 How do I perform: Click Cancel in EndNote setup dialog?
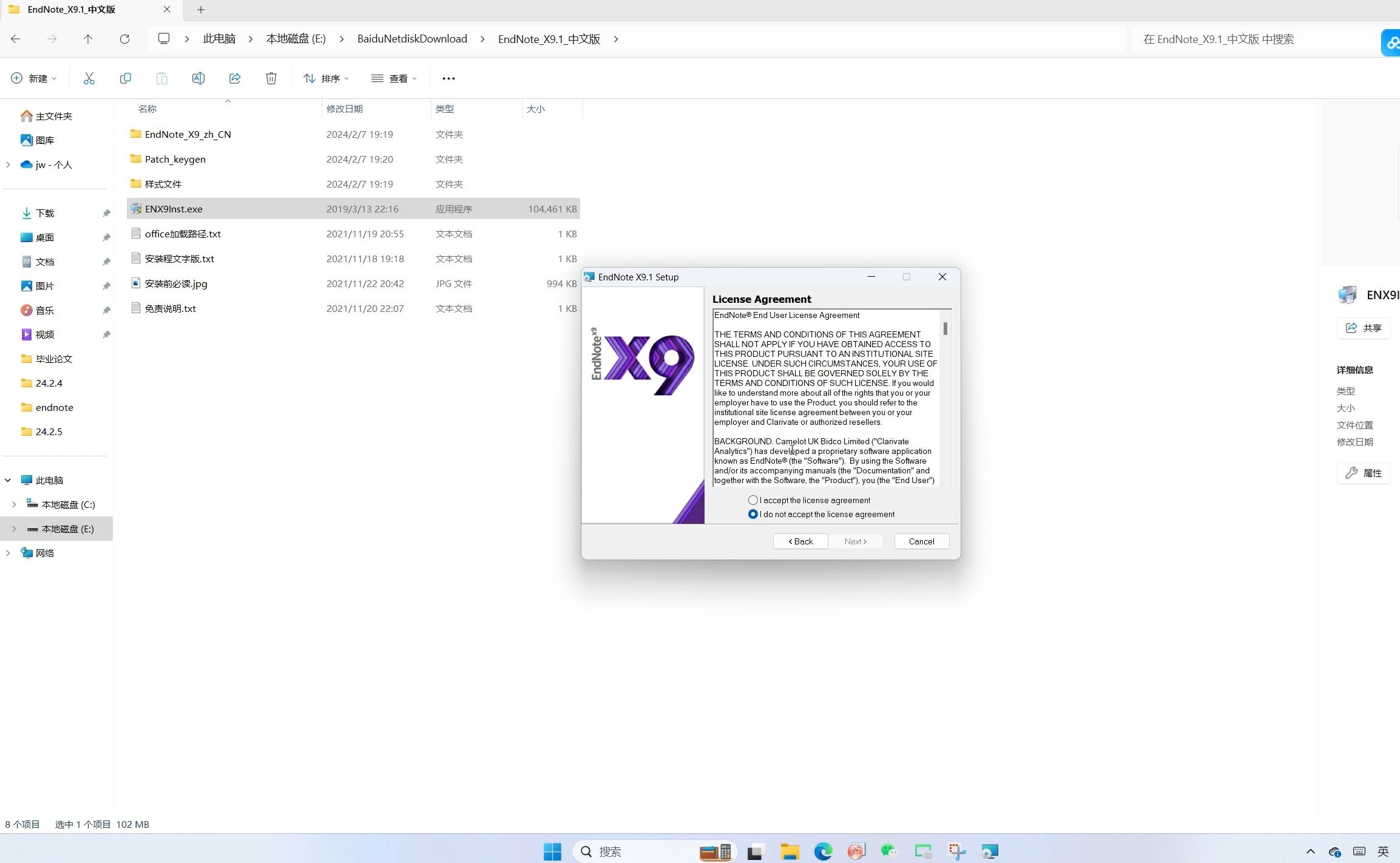922,541
